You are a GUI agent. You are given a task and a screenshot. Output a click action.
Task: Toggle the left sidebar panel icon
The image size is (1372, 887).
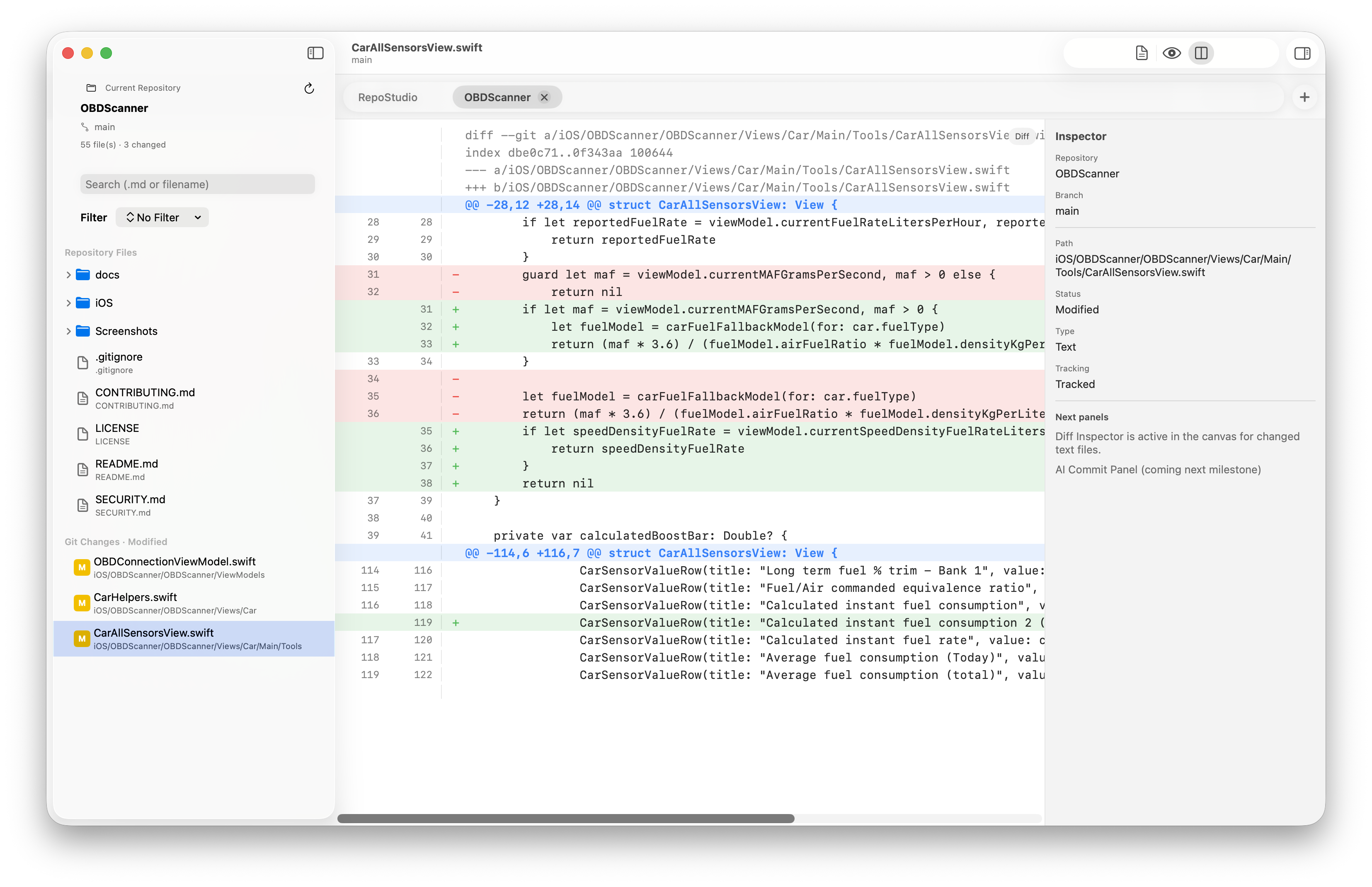[x=315, y=53]
